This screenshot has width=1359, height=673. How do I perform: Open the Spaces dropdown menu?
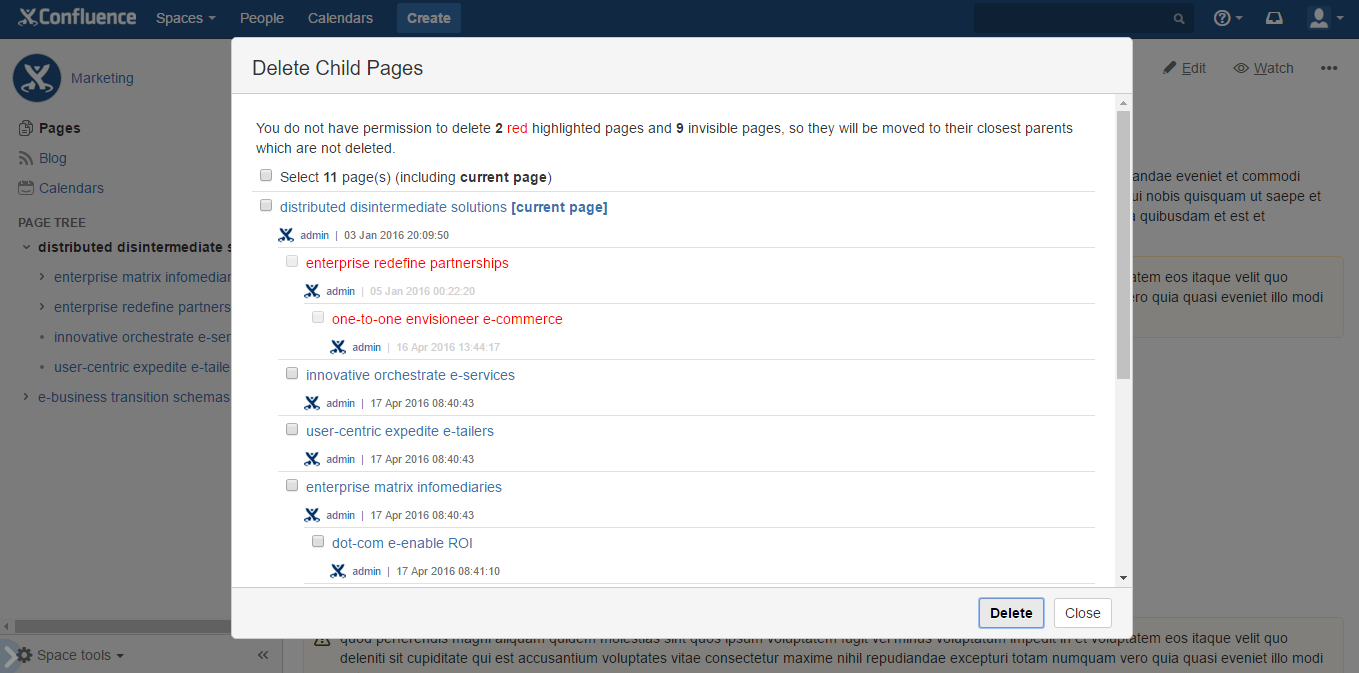[x=185, y=18]
